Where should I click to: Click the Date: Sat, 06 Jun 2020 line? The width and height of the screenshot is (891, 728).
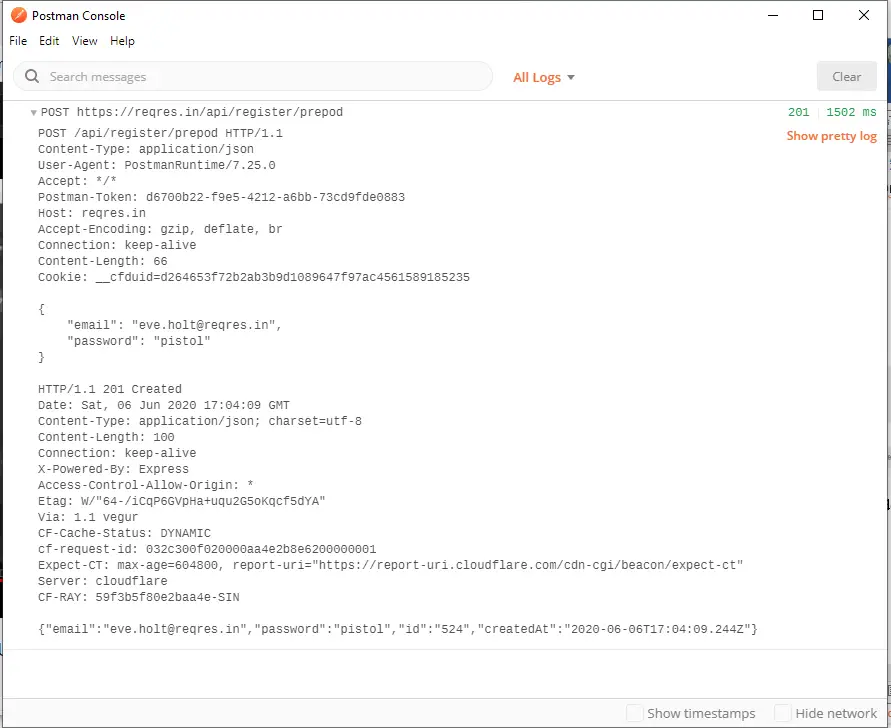pos(164,405)
